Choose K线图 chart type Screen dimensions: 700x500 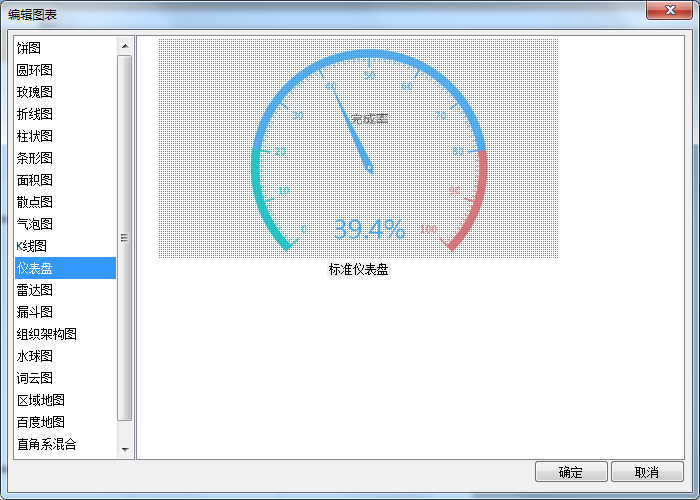32,246
